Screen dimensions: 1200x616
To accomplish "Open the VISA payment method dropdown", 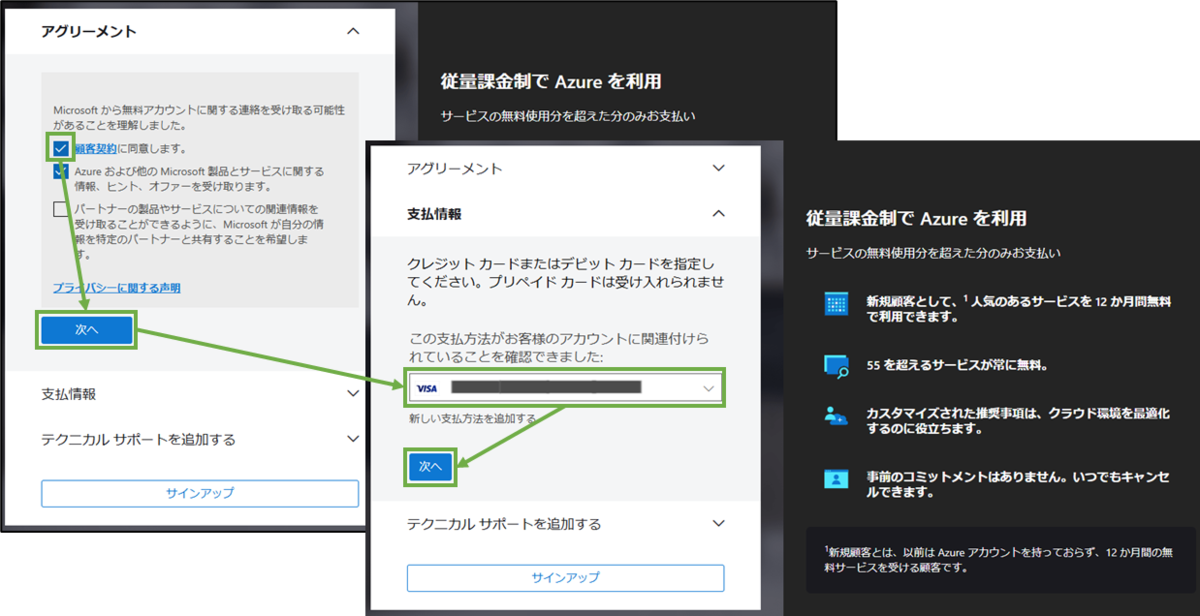I will click(565, 388).
